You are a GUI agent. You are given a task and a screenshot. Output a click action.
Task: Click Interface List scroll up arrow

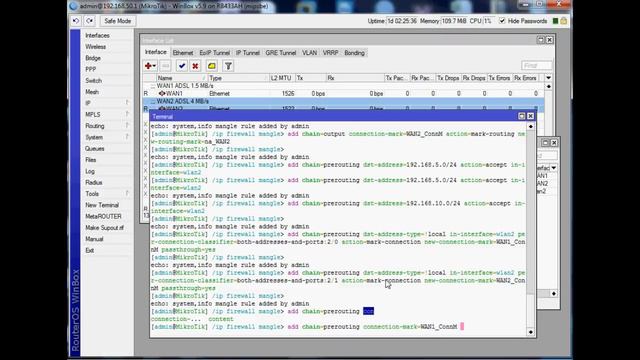[x=549, y=87]
